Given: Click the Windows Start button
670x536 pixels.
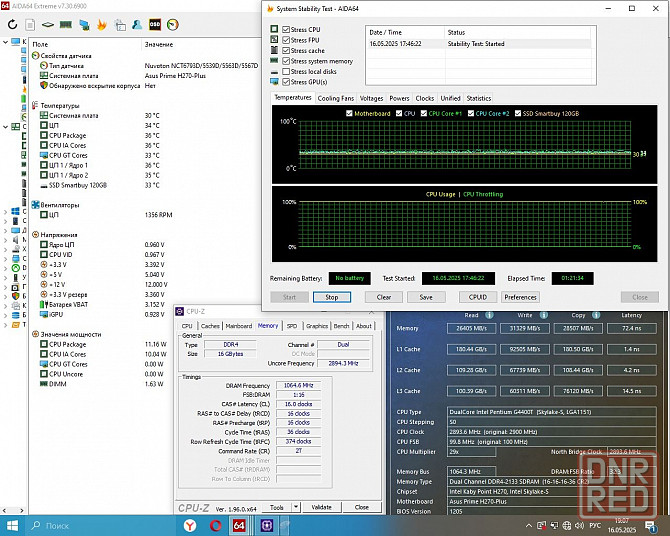Looking at the screenshot, I should point(12,525).
